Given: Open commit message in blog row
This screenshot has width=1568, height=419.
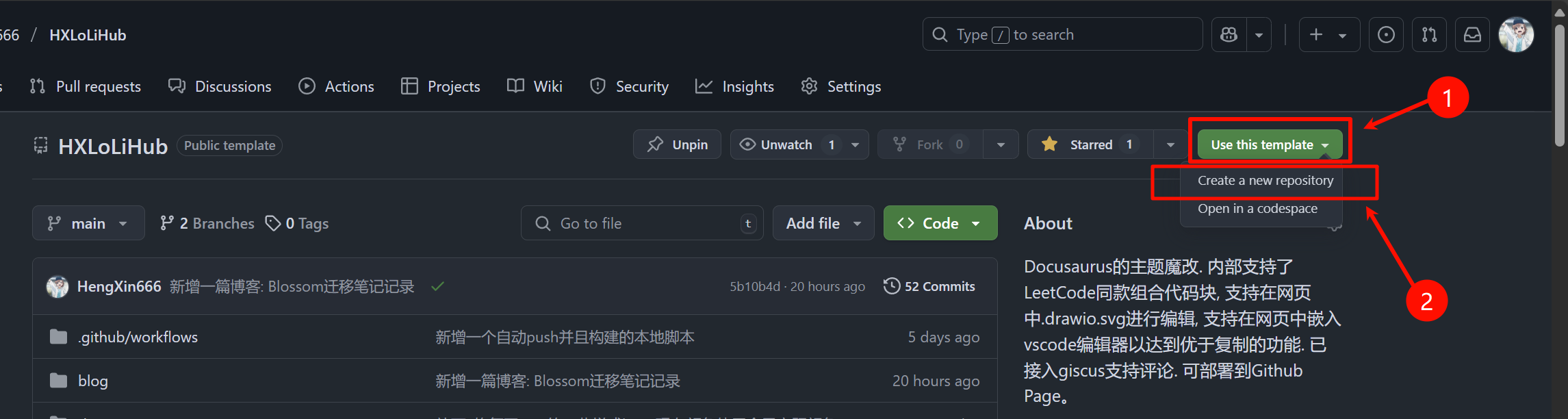Looking at the screenshot, I should [x=558, y=381].
